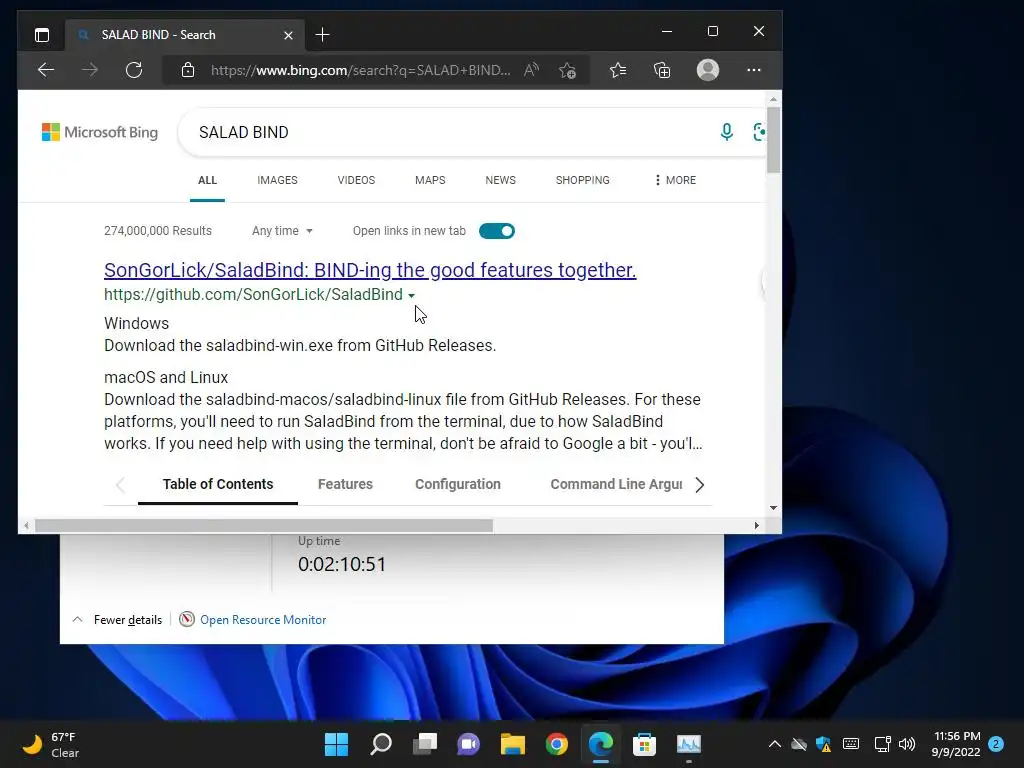
Task: Expand the Any time filter dropdown
Action: coord(282,231)
